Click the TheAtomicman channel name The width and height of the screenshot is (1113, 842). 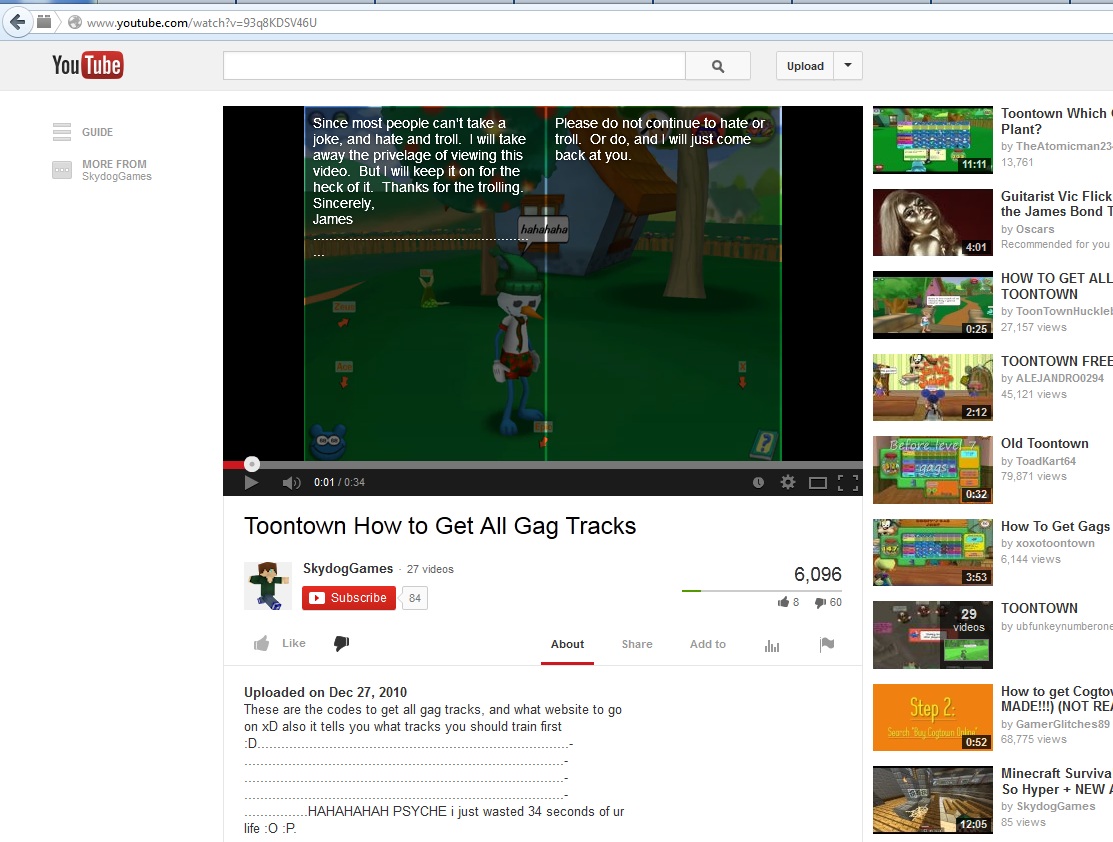click(x=1063, y=146)
